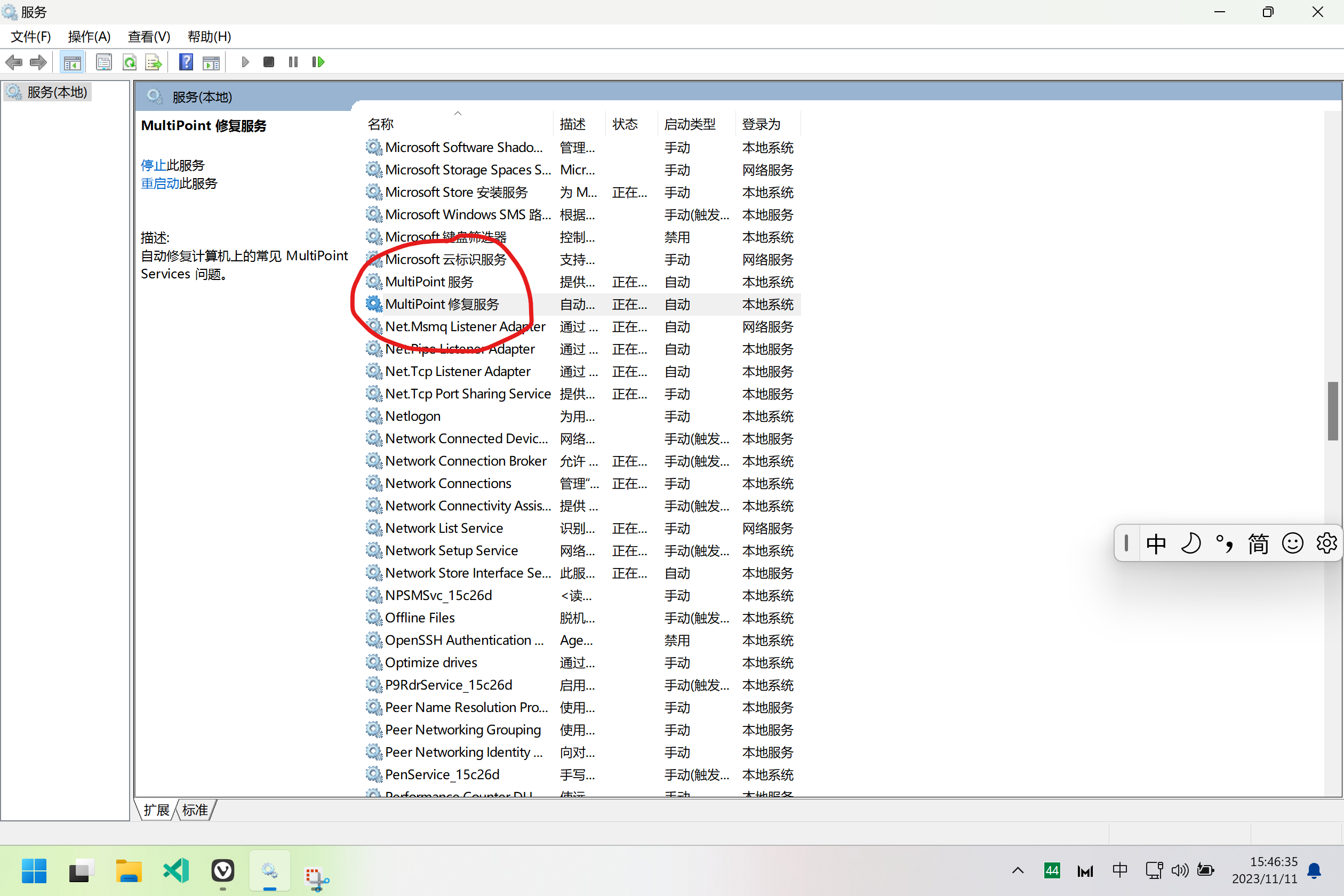Open IME settings gear icon
1344x896 pixels.
point(1326,543)
